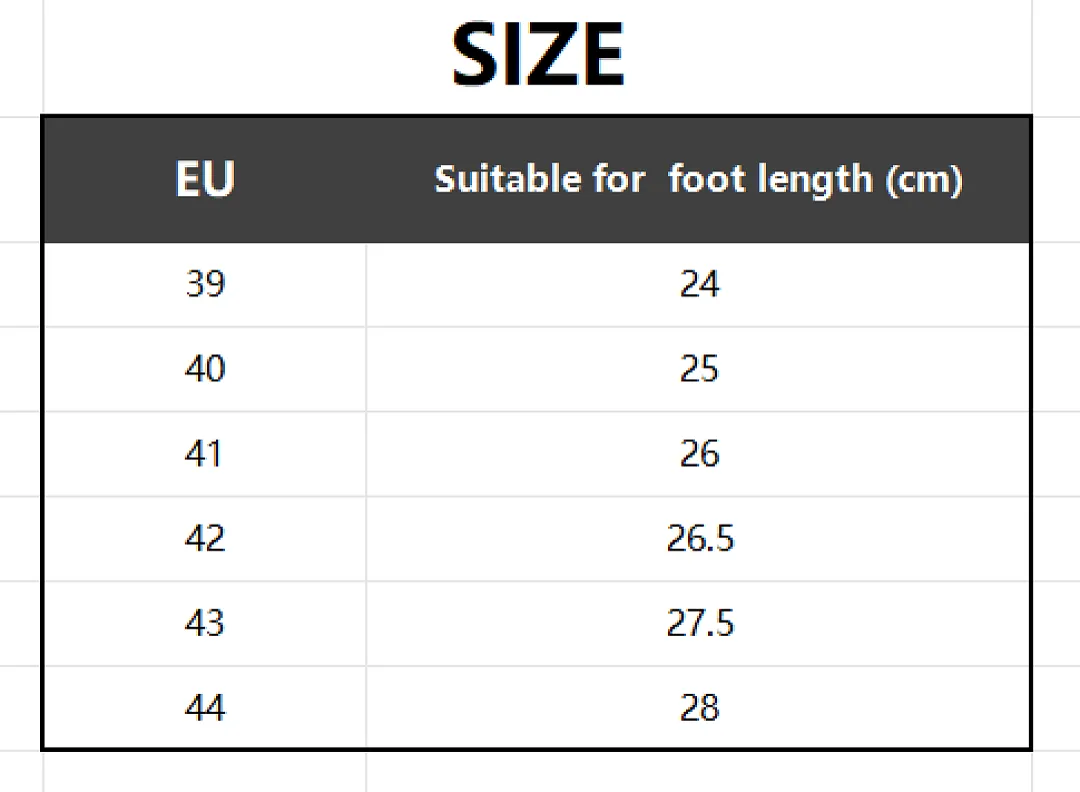1080x792 pixels.
Task: Select the EU column header
Action: point(205,179)
